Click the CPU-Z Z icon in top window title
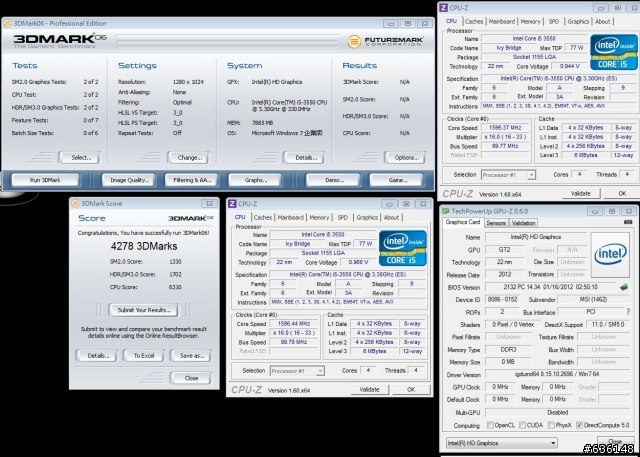640x457 pixels. point(443,8)
